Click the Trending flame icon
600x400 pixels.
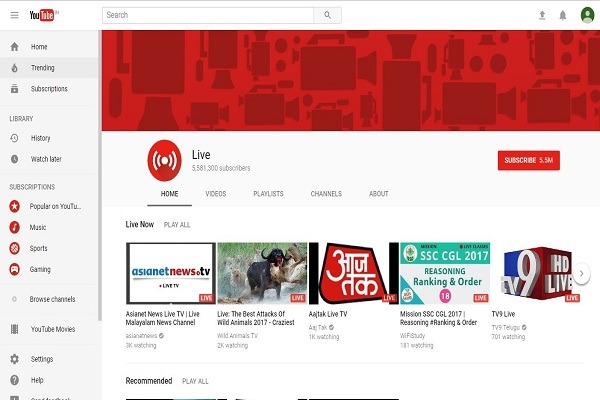tap(15, 68)
